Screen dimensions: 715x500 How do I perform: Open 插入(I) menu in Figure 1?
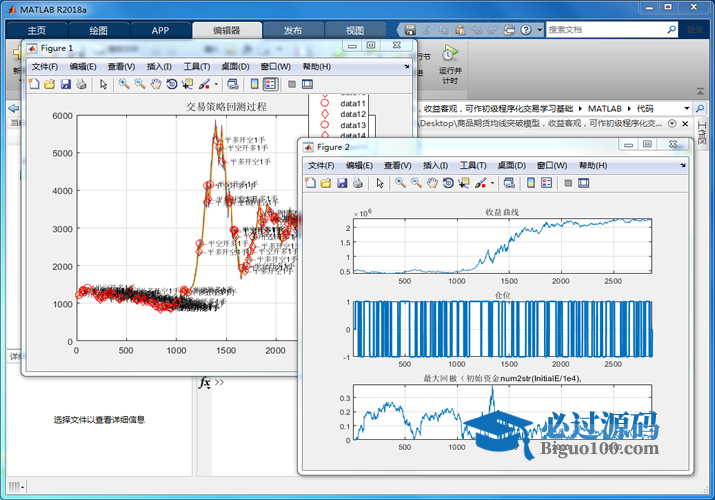click(159, 67)
